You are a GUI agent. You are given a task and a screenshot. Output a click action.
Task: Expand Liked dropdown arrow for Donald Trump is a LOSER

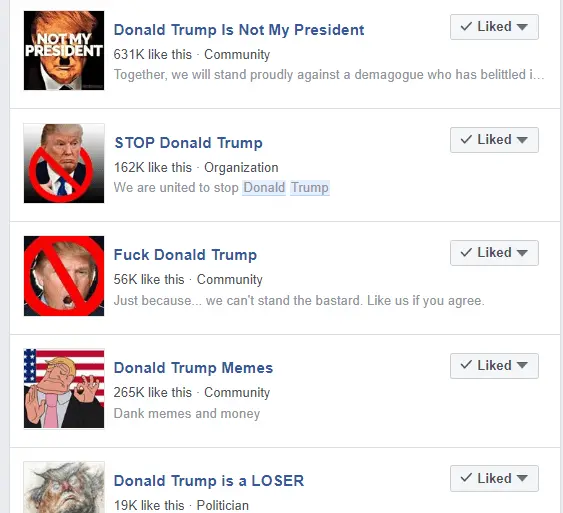[x=522, y=479]
